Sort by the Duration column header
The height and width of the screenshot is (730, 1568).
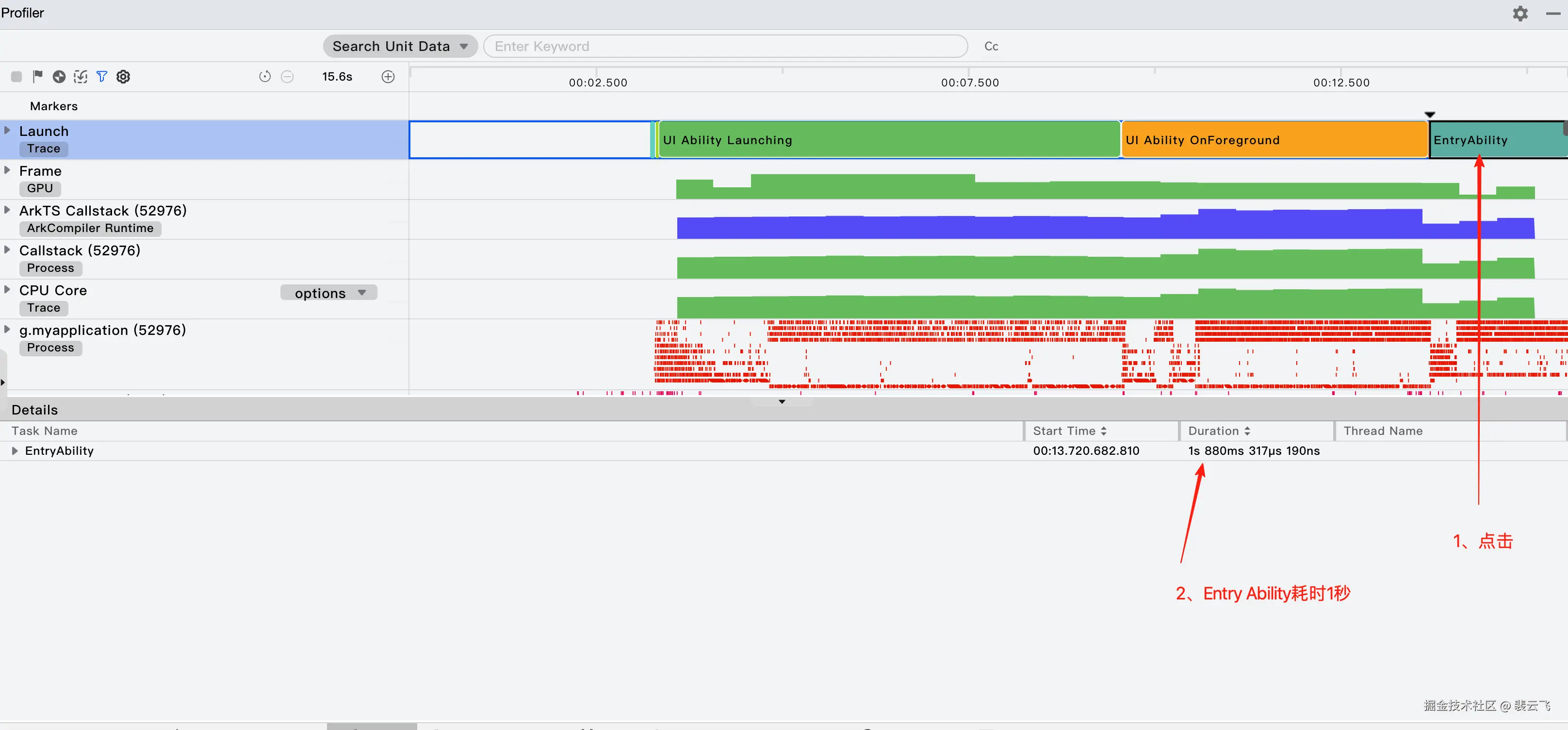click(x=1219, y=431)
